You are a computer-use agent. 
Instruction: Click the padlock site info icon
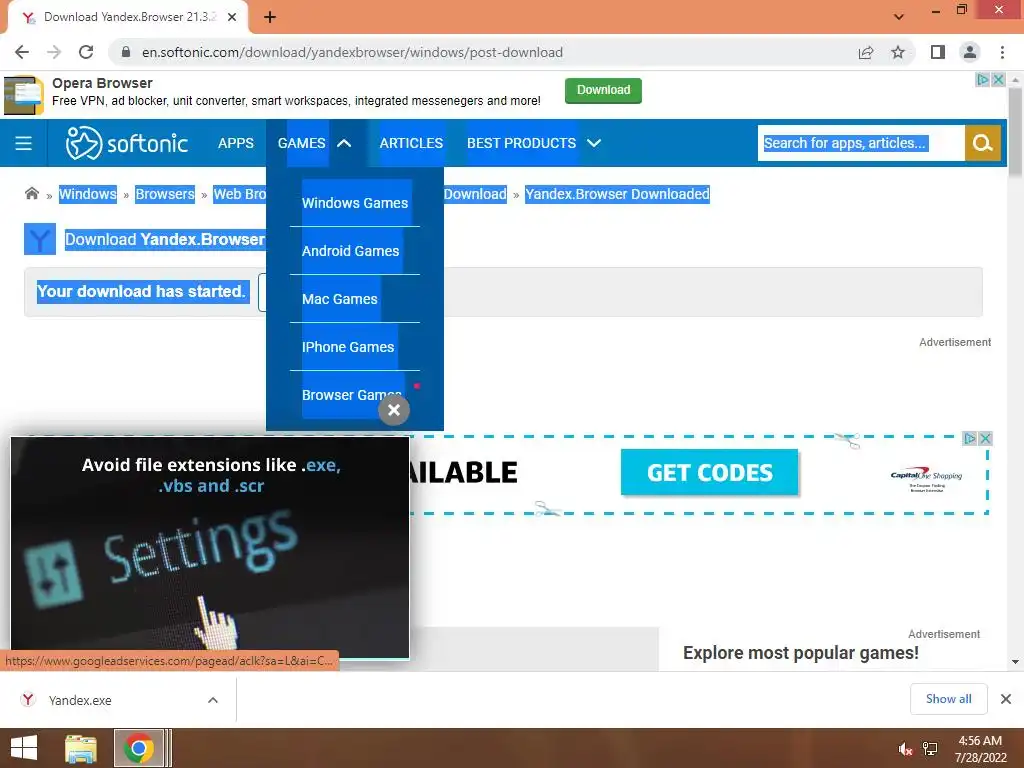(x=126, y=52)
